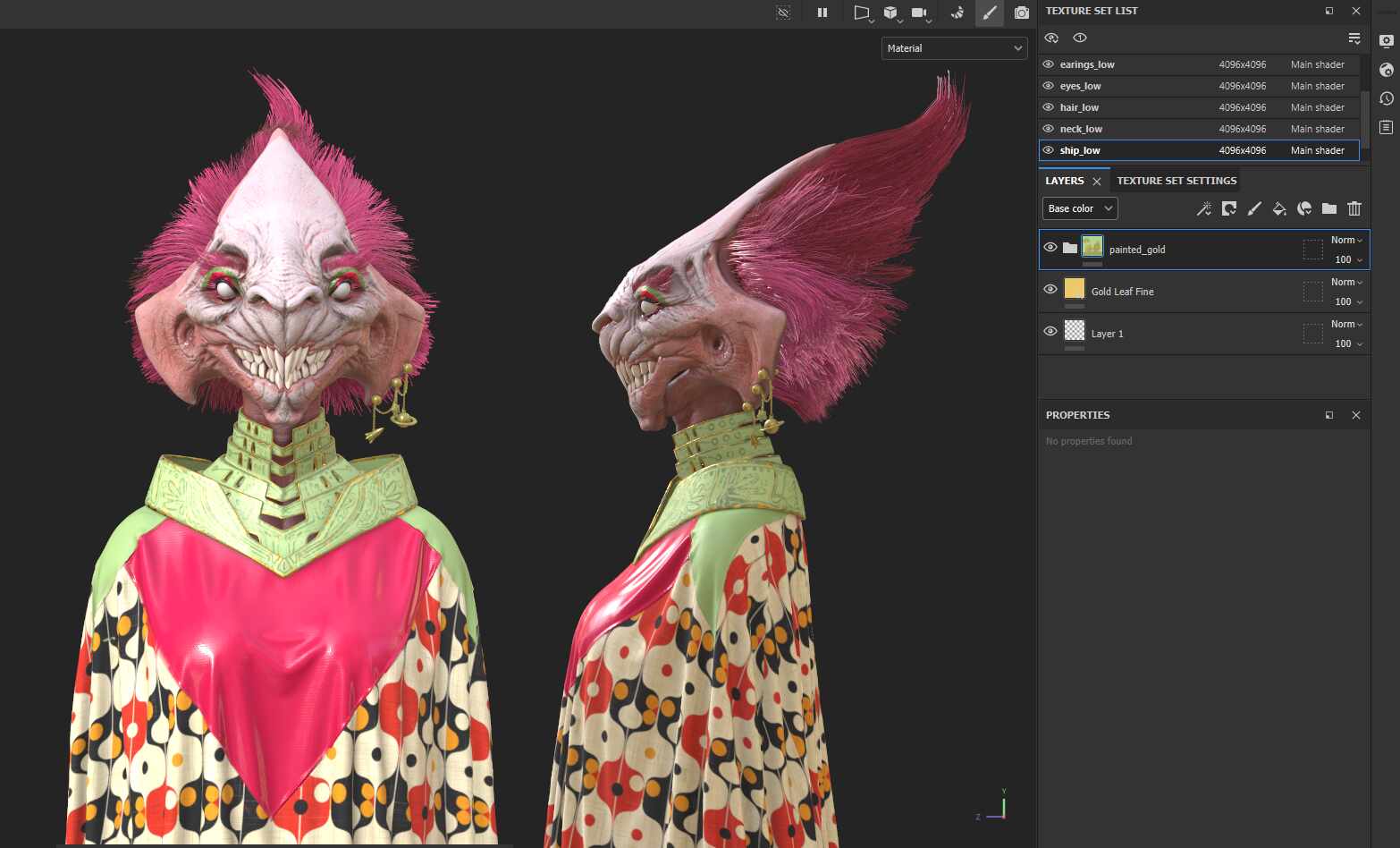The image size is (1400, 848).
Task: Add a paint layer with brush icon
Action: (x=1254, y=208)
